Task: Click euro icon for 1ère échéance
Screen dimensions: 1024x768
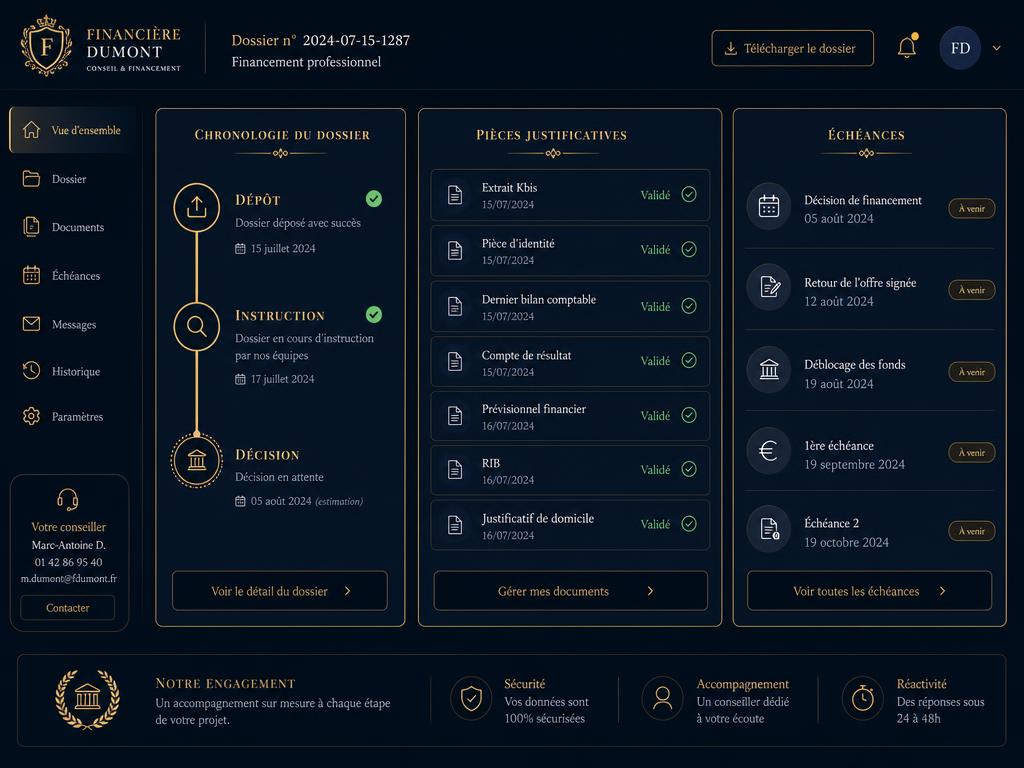Action: tap(769, 450)
